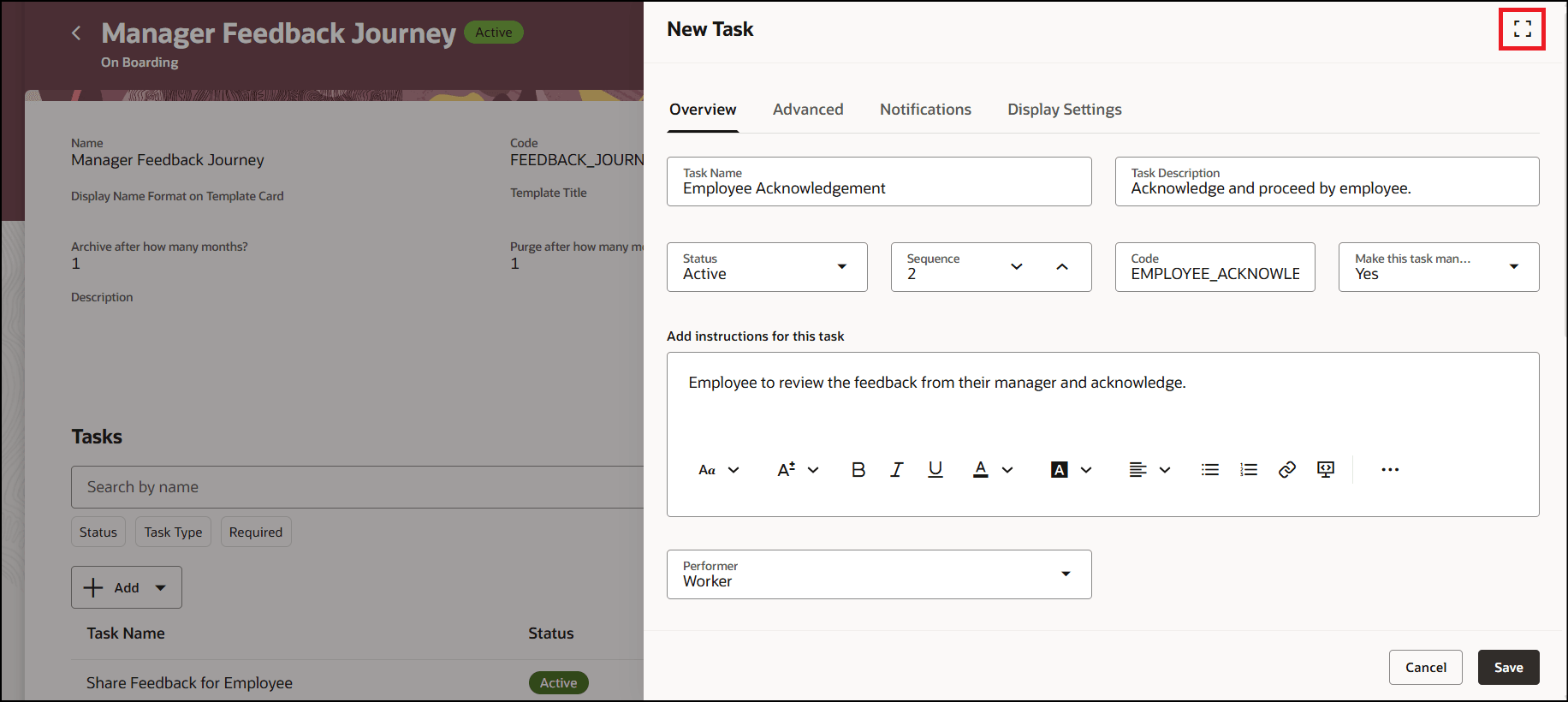Increase the Sequence value
The width and height of the screenshot is (1568, 702).
[1062, 267]
